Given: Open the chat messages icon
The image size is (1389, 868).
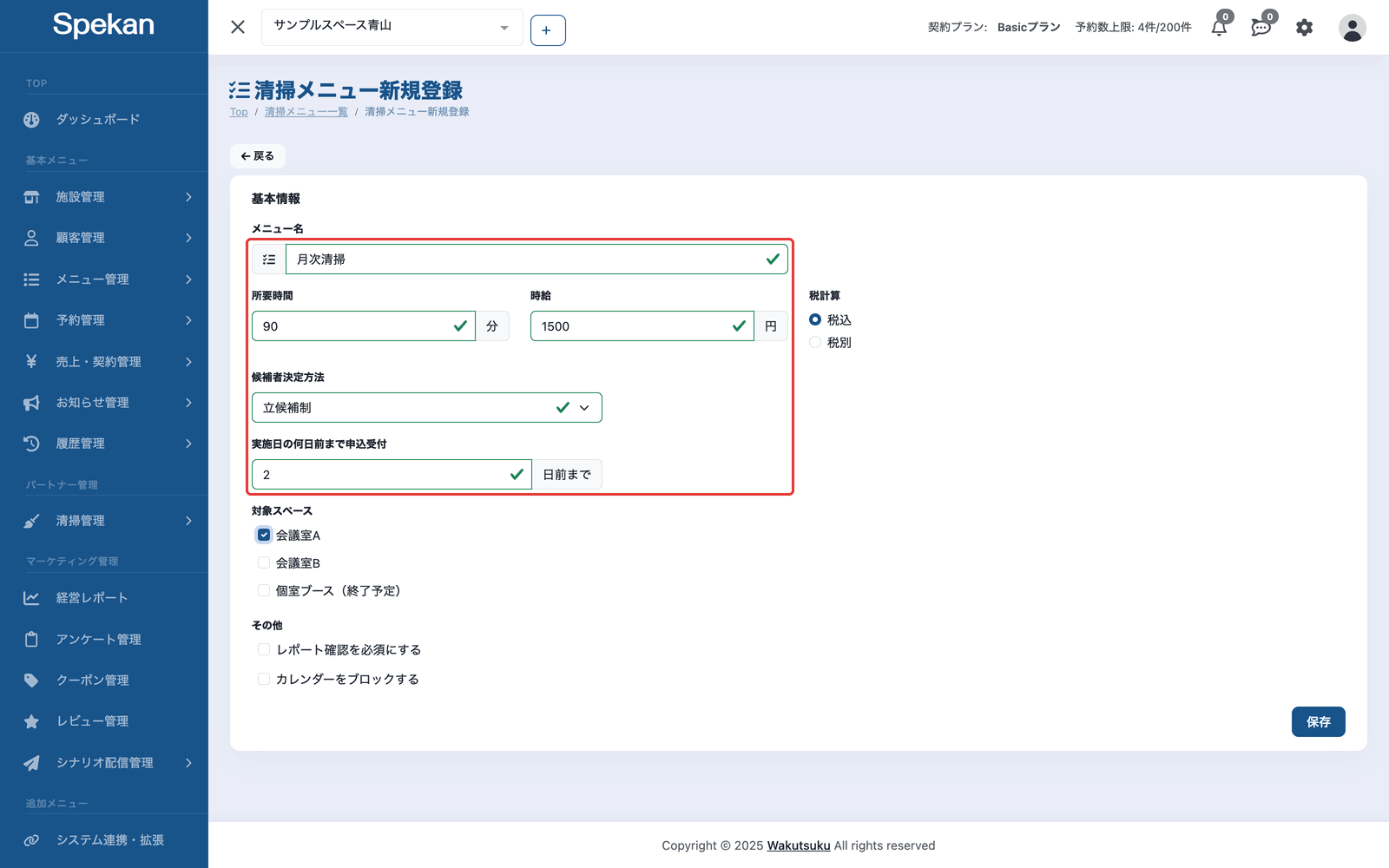Looking at the screenshot, I should 1261,28.
